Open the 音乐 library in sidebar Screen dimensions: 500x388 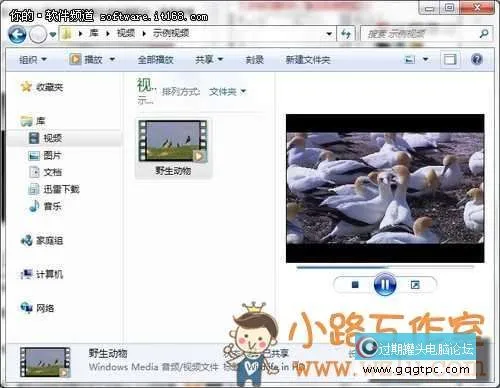52,206
